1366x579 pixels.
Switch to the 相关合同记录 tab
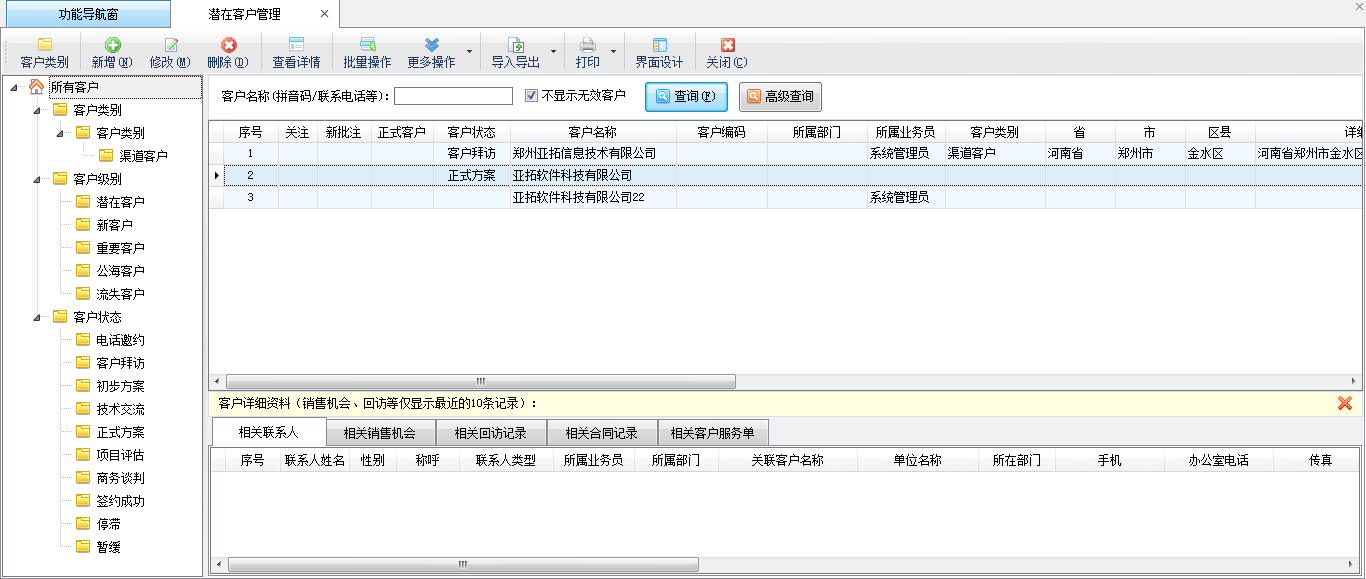coord(601,433)
